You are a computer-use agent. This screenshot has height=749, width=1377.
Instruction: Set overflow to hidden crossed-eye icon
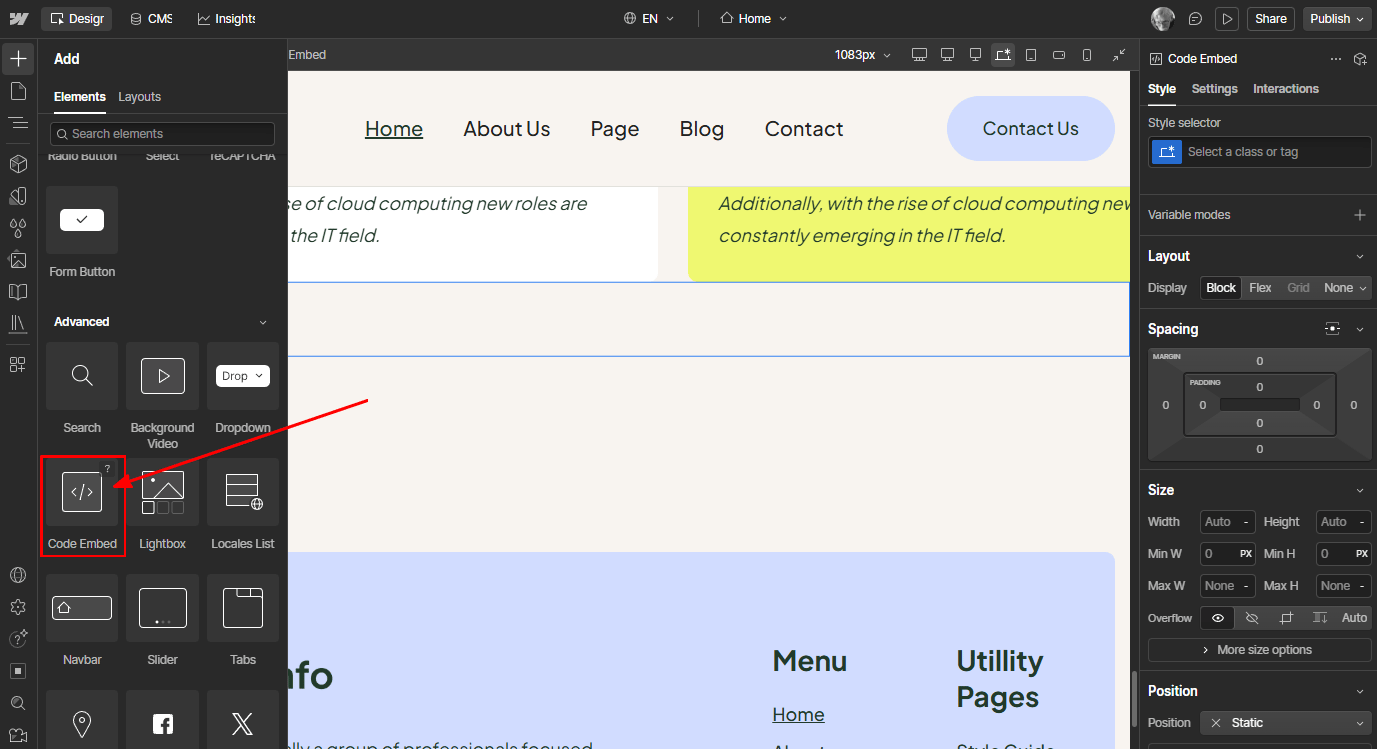tap(1252, 618)
